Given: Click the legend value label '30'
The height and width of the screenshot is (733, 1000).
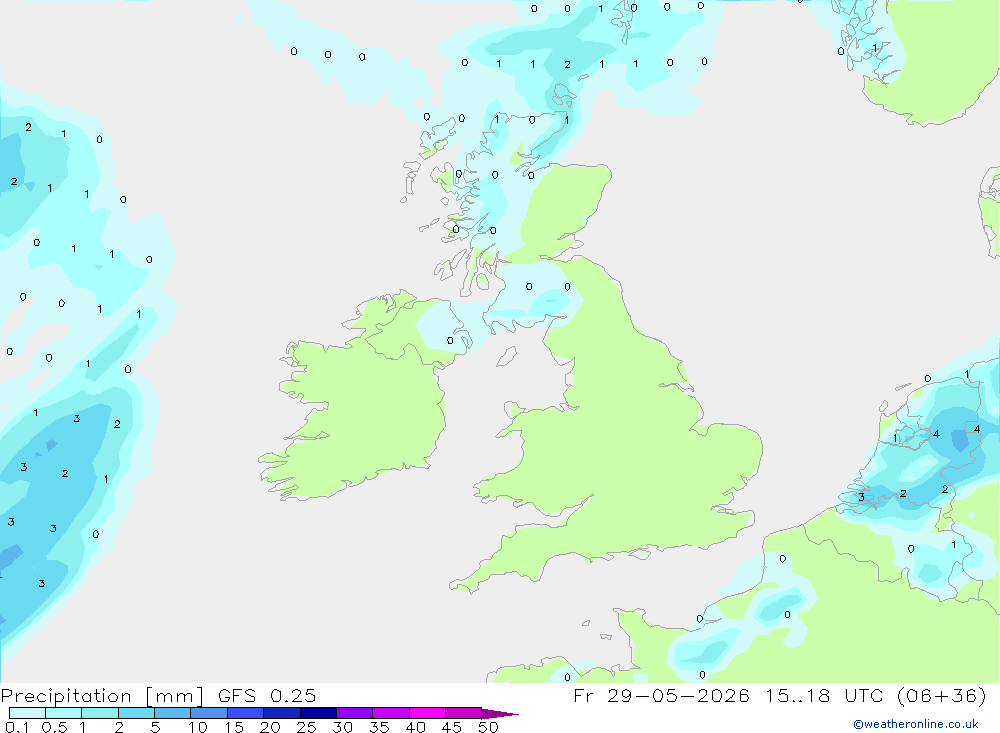Looking at the screenshot, I should [x=342, y=727].
